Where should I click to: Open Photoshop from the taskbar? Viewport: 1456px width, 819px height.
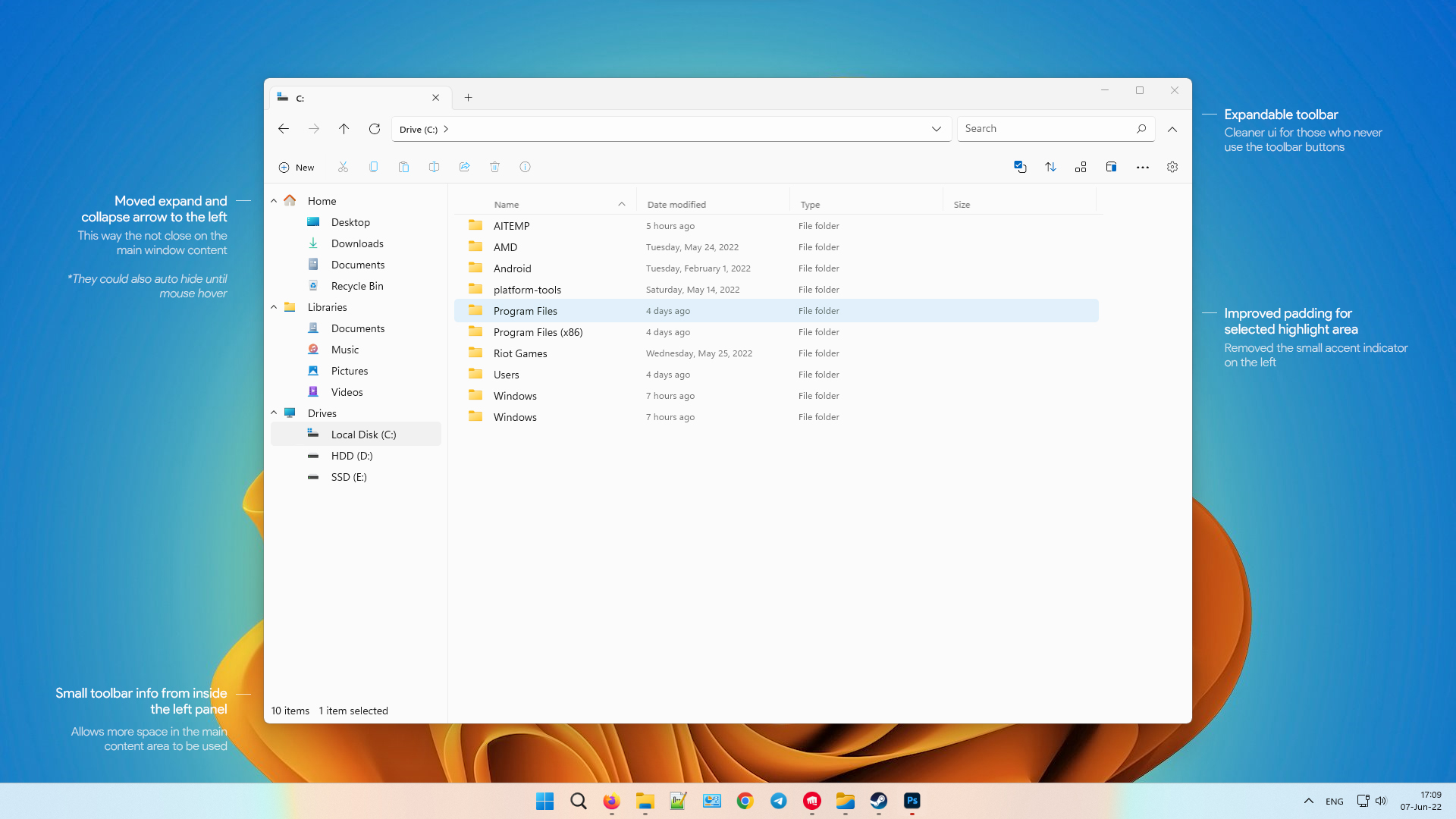coord(912,801)
